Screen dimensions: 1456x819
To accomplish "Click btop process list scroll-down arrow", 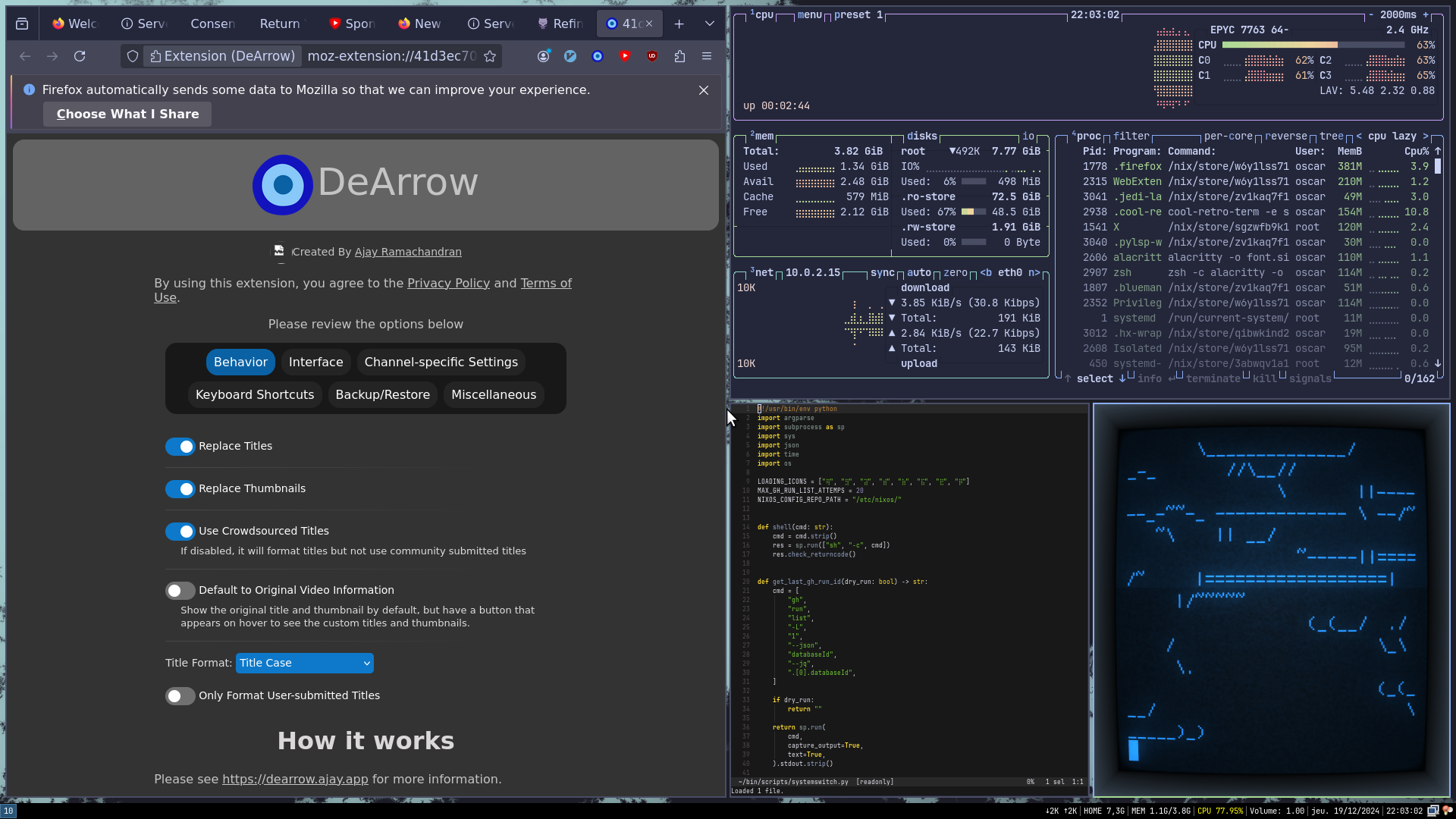I will pyautogui.click(x=1438, y=363).
